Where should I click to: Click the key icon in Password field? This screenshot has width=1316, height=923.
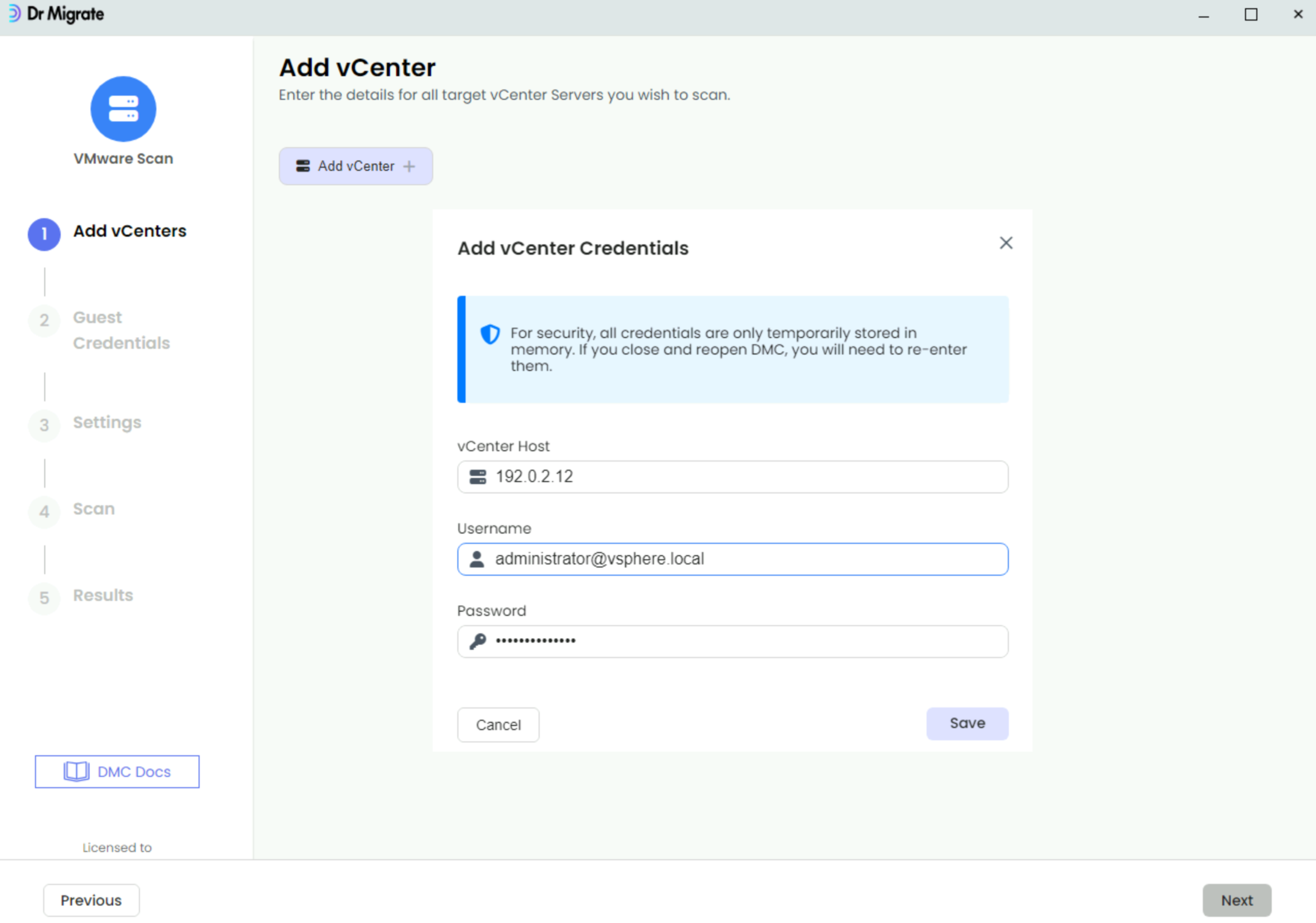tap(477, 641)
